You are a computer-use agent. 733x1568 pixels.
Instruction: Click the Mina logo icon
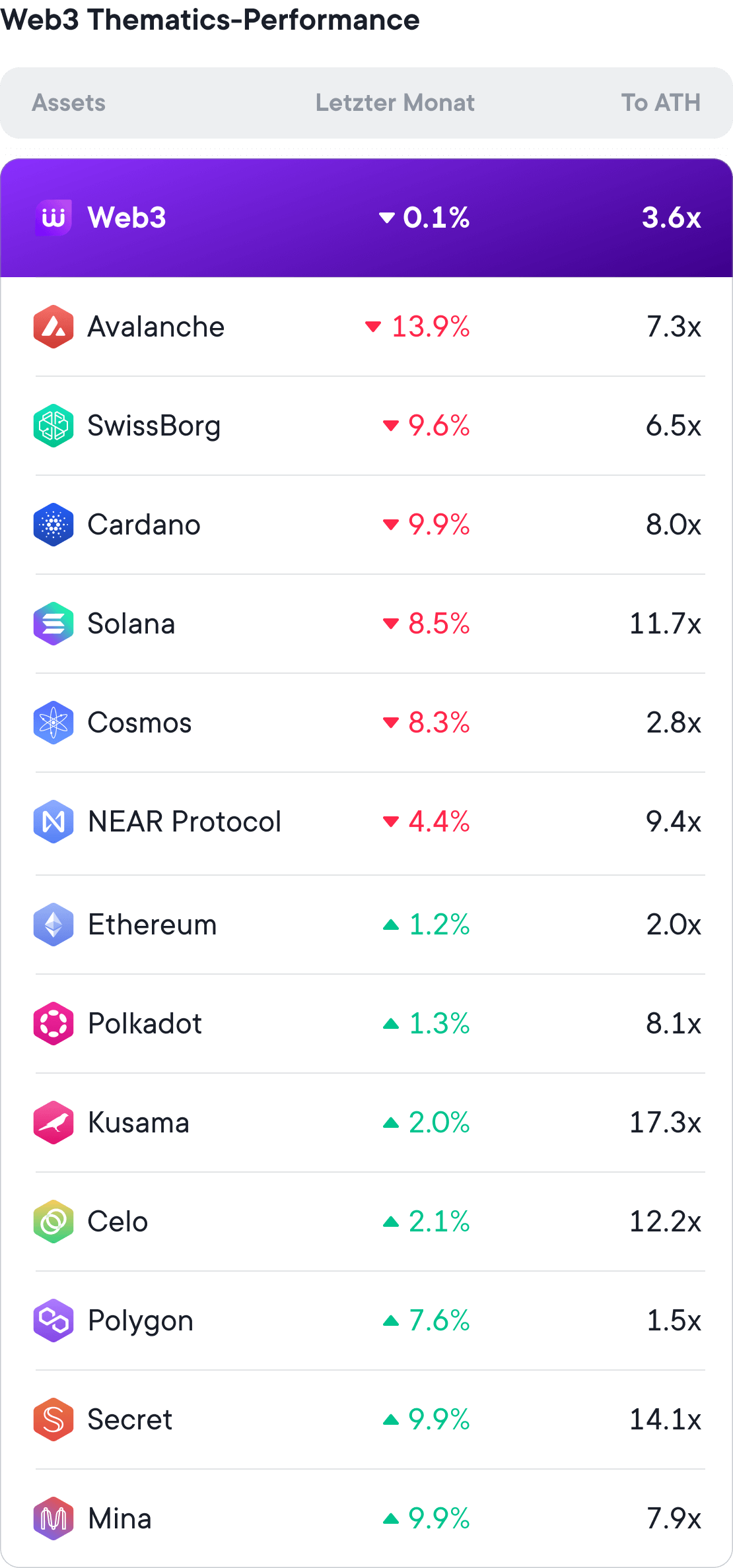pos(53,1519)
